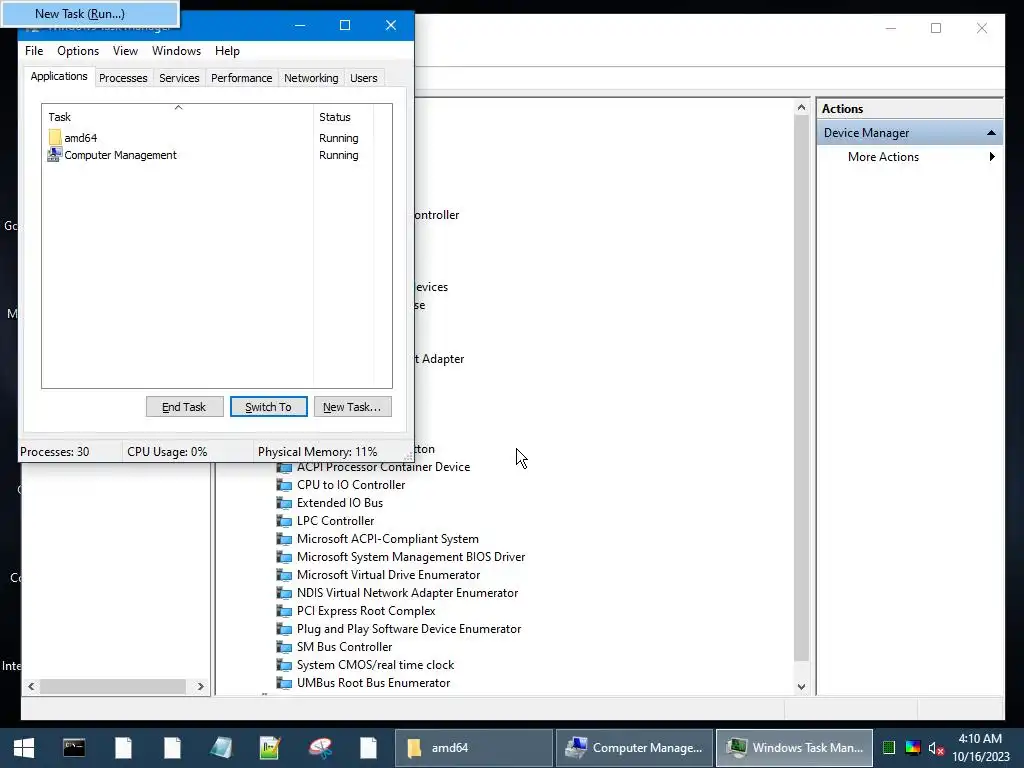Switch to the Users tab

point(364,78)
